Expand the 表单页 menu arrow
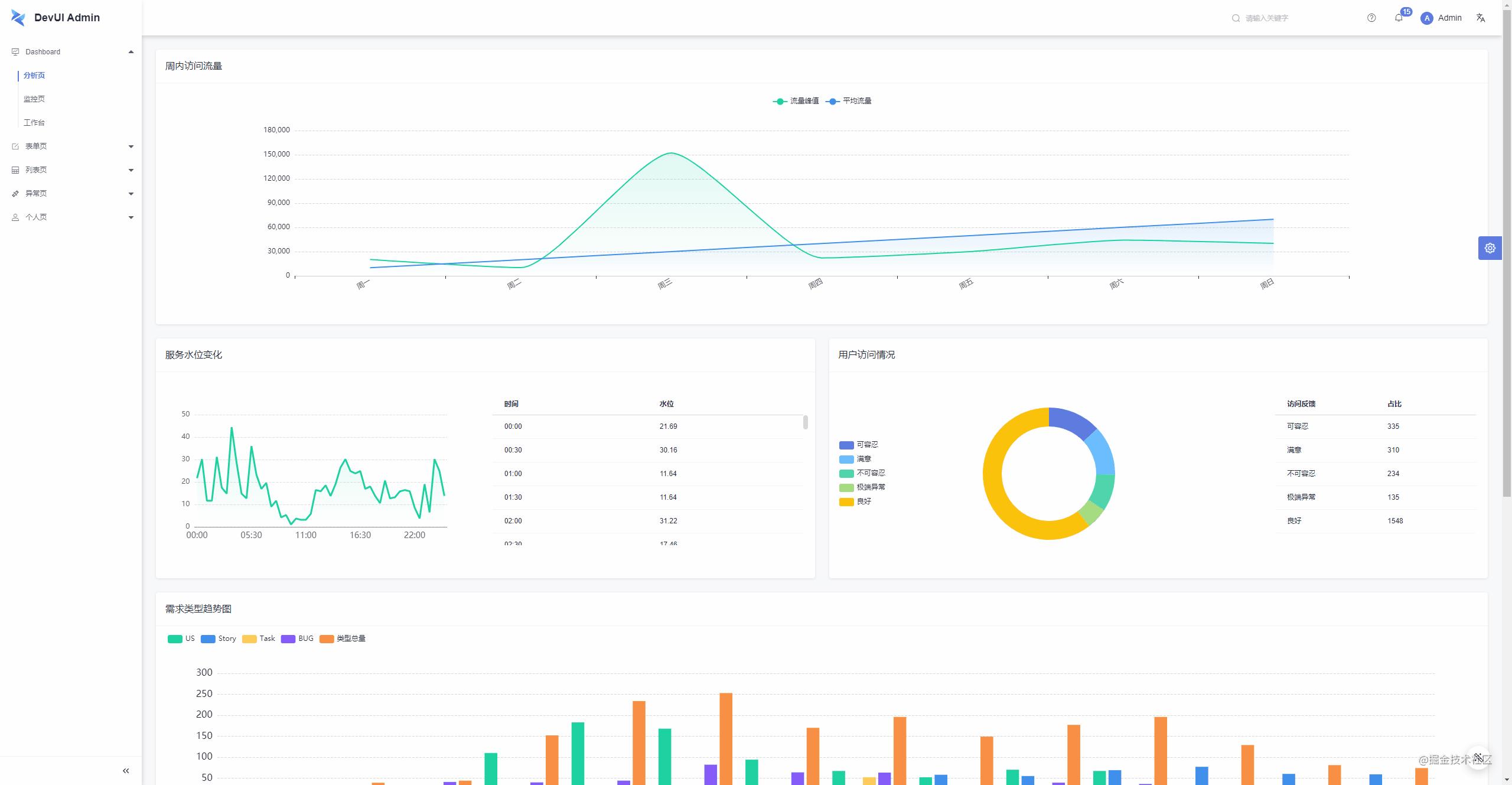 click(131, 146)
